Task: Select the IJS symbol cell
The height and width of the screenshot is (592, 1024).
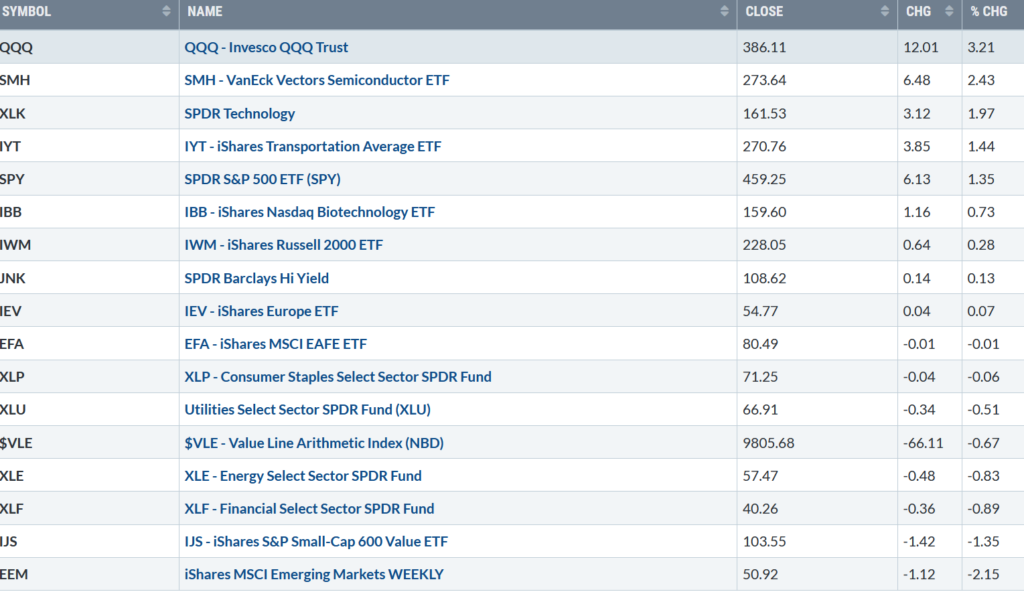Action: pos(89,541)
